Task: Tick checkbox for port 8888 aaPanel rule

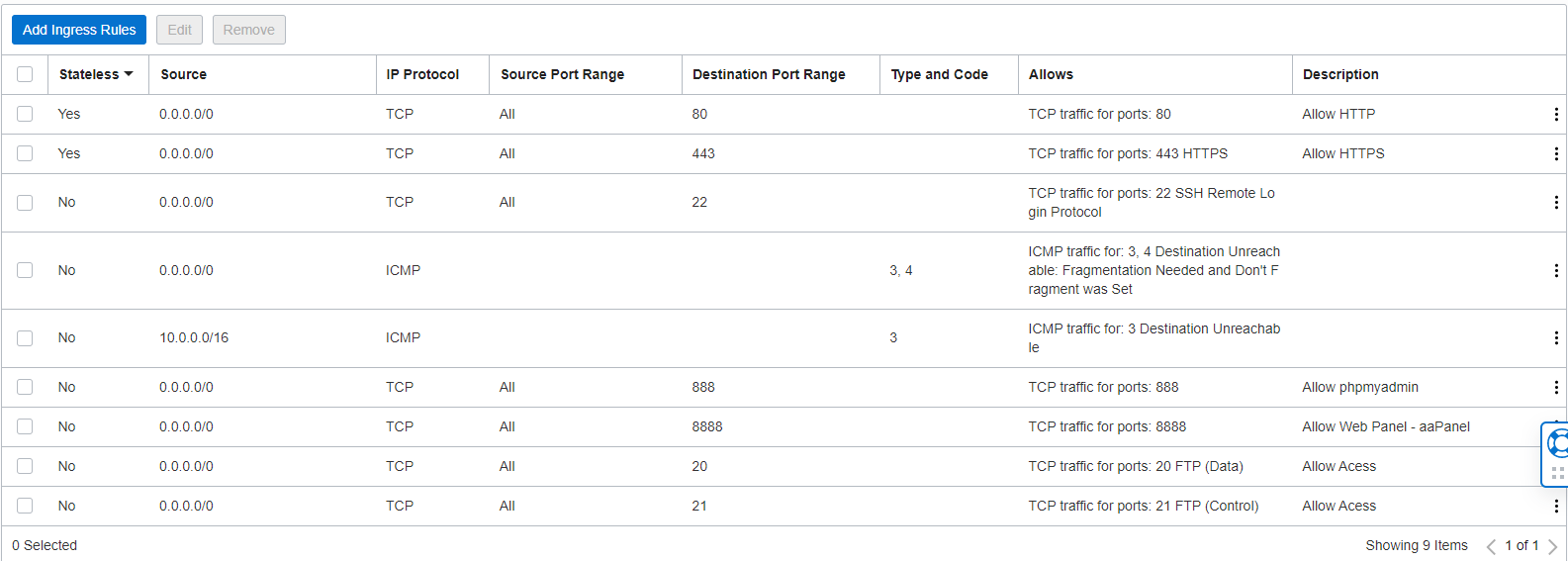Action: click(x=25, y=426)
